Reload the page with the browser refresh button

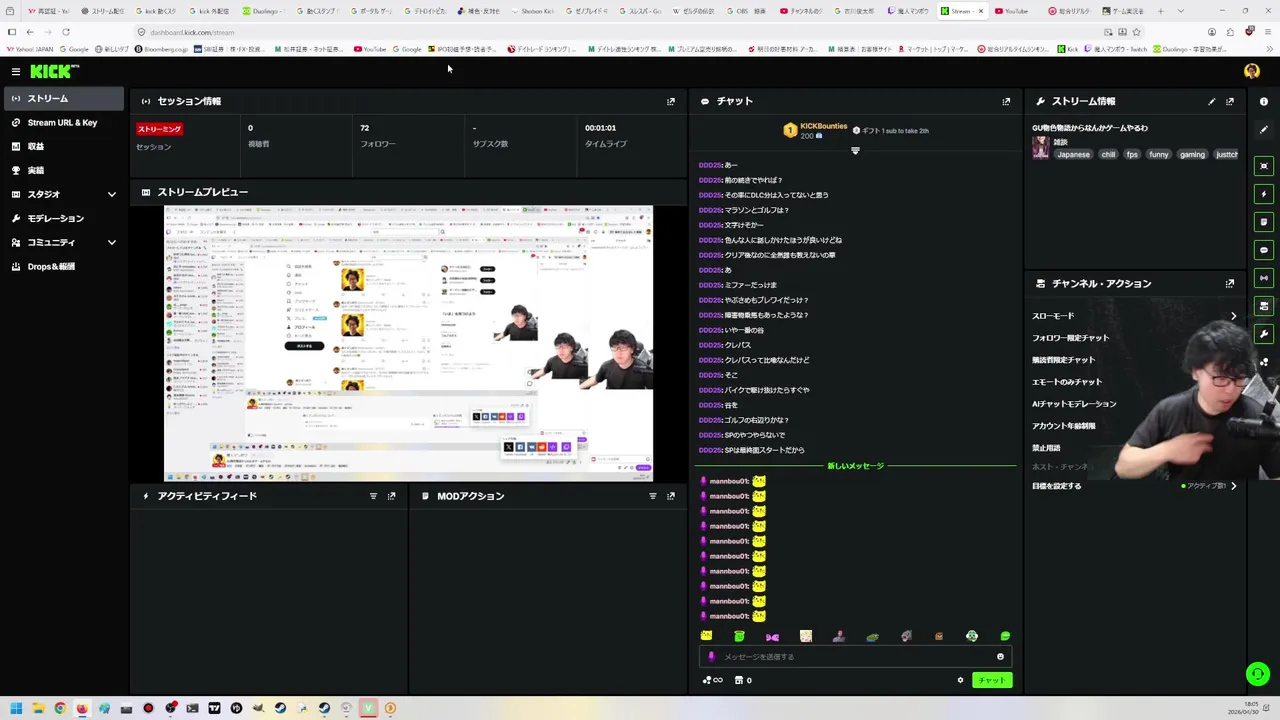(x=66, y=32)
